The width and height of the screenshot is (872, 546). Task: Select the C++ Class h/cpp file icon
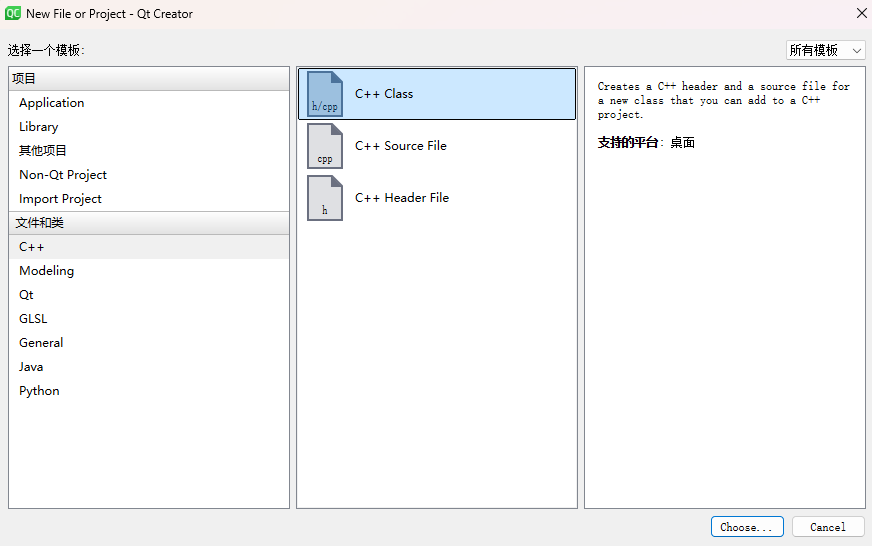[x=325, y=94]
